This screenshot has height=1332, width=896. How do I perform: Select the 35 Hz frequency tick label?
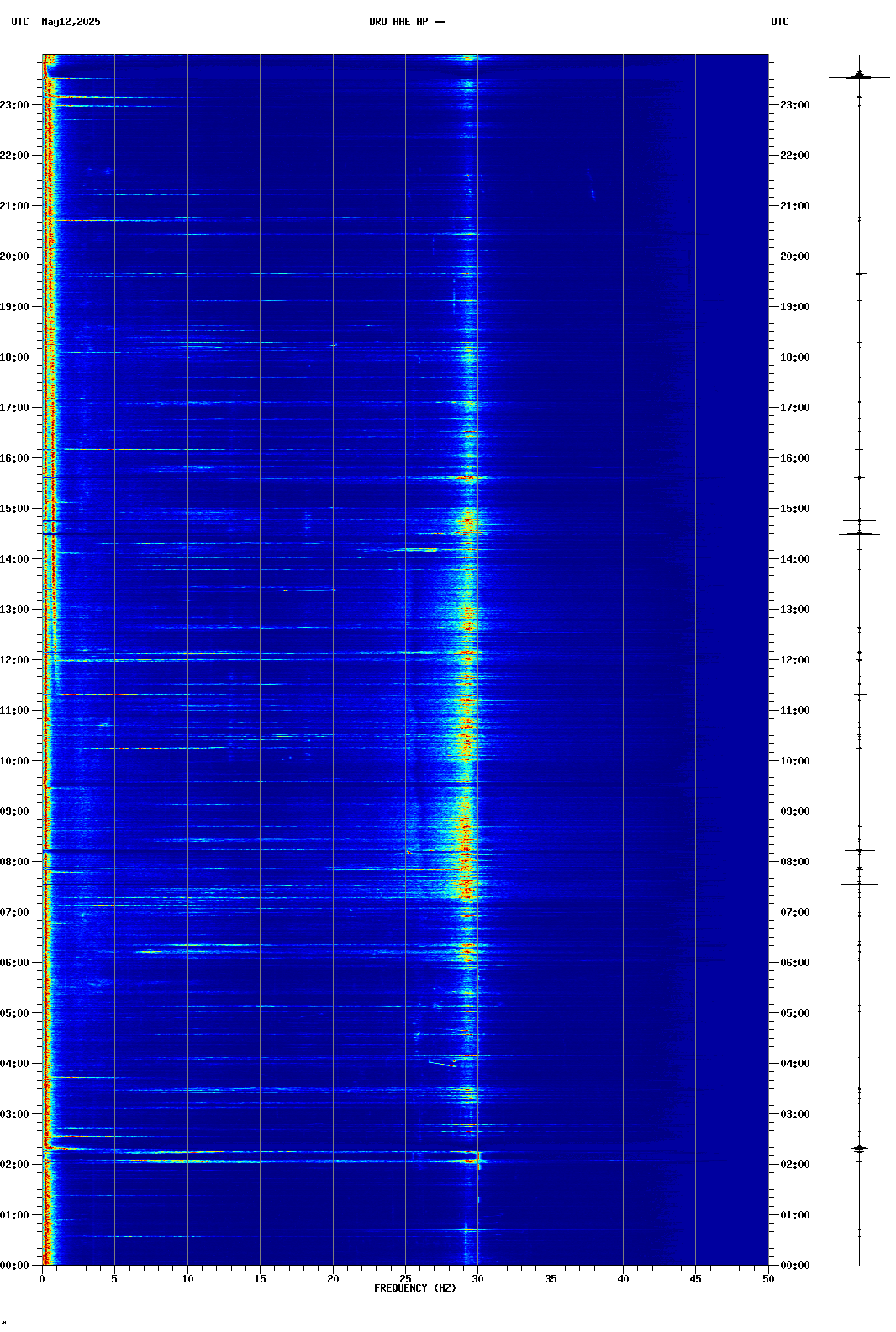(551, 1279)
